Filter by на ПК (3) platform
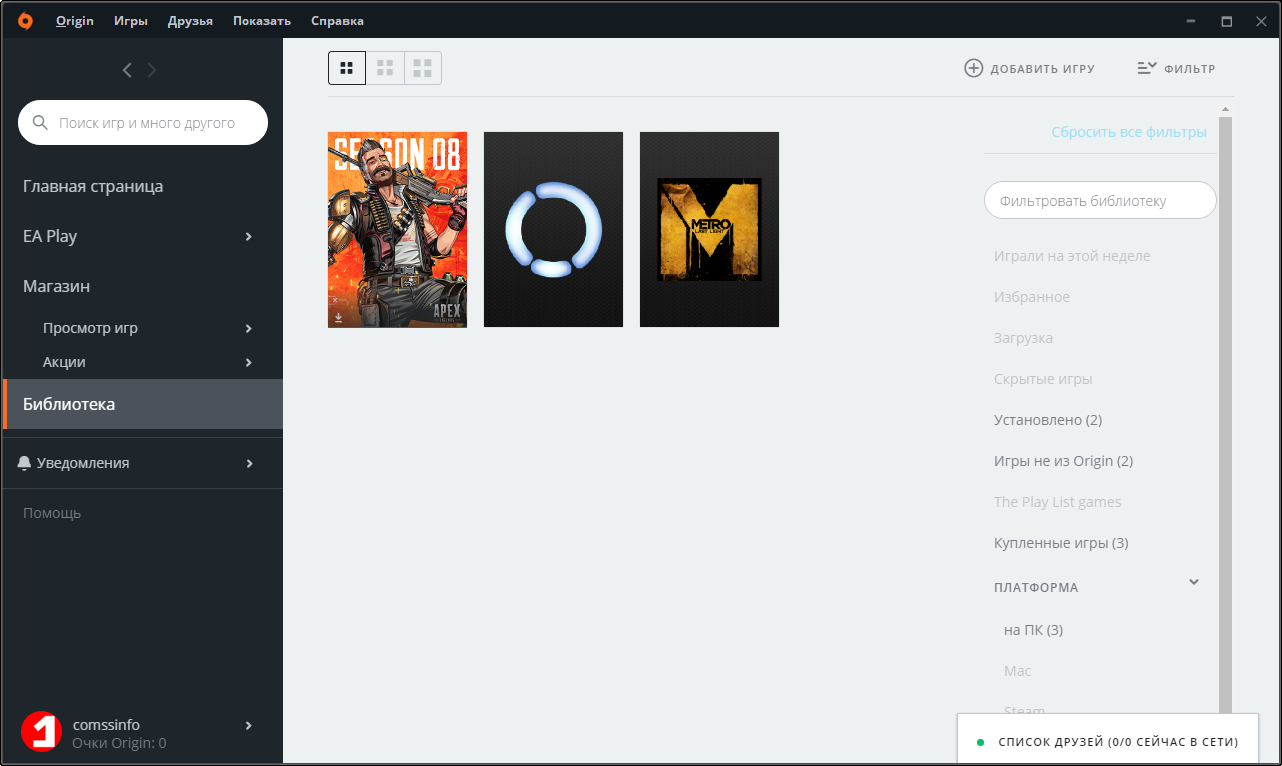 [1033, 630]
